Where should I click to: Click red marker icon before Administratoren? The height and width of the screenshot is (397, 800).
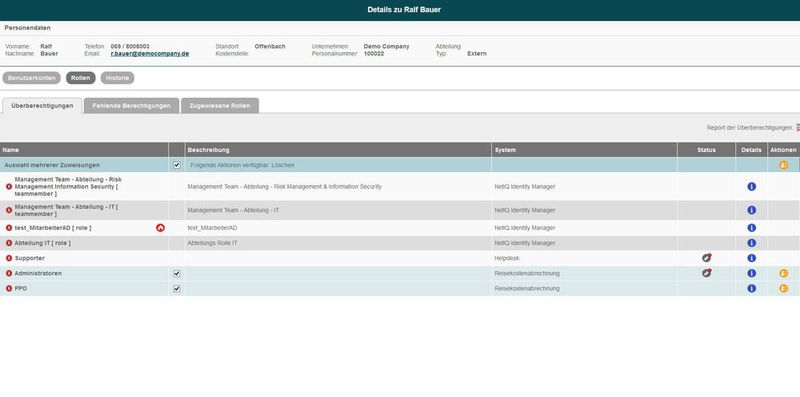click(9, 274)
